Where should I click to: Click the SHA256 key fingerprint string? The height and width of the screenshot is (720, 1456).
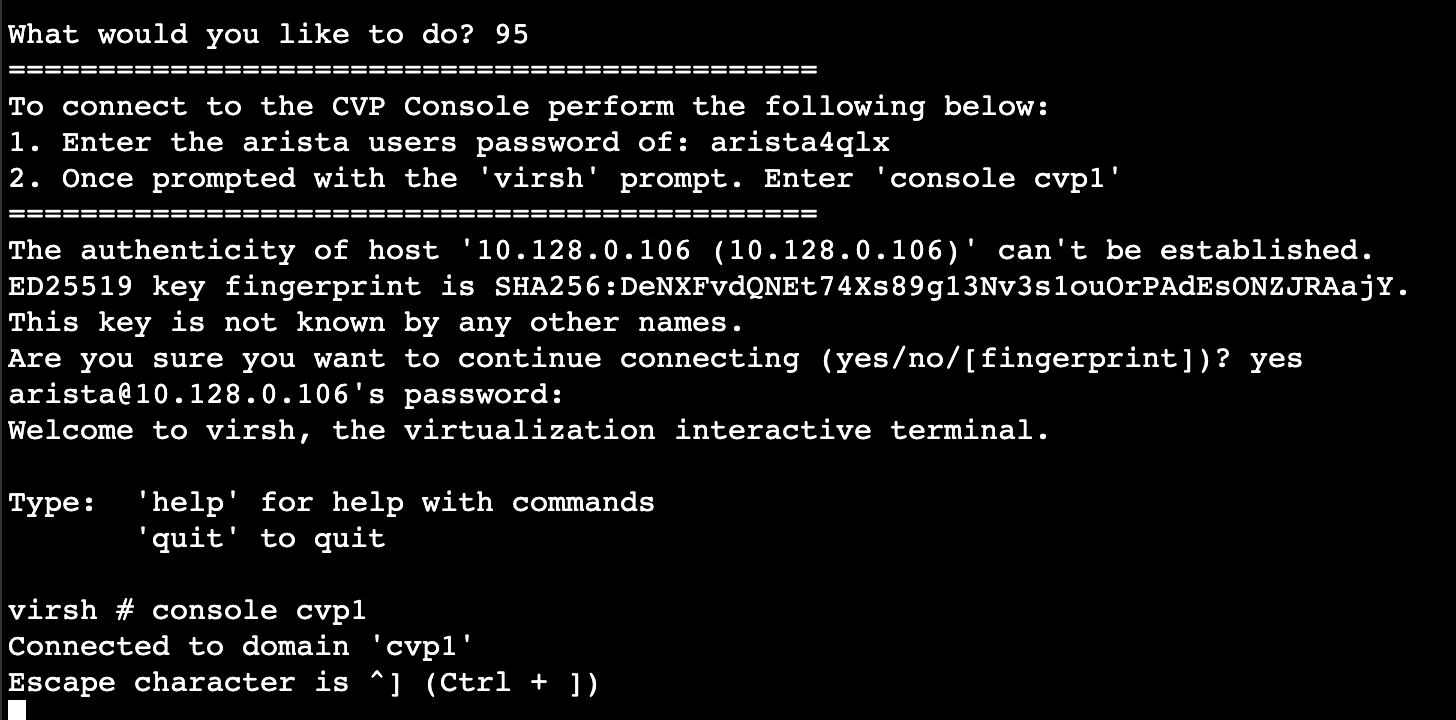(951, 287)
